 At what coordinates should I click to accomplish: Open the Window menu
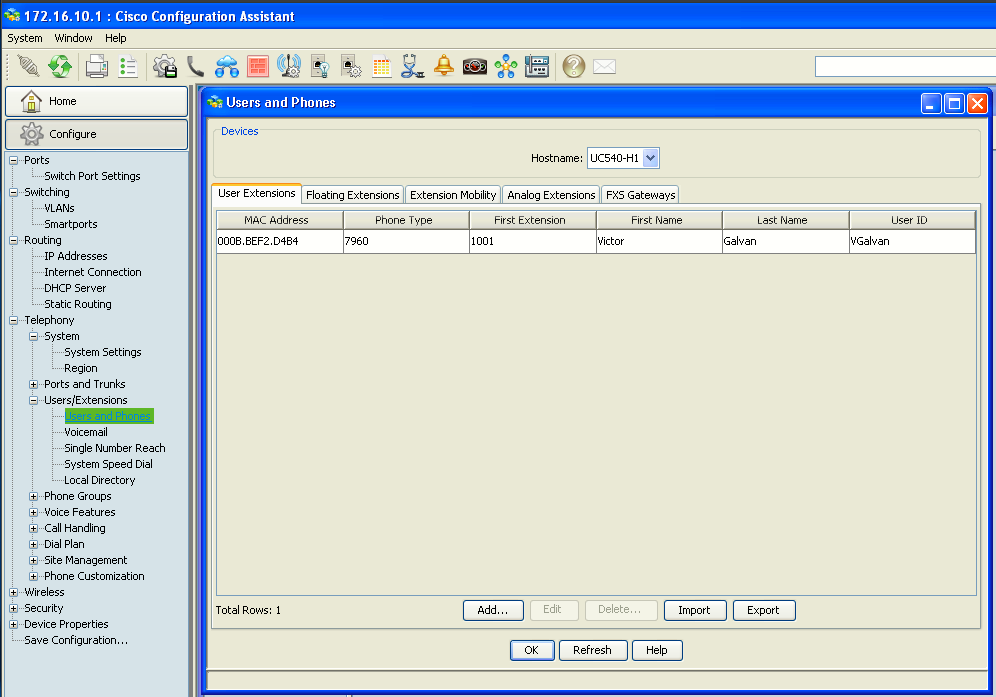[73, 38]
